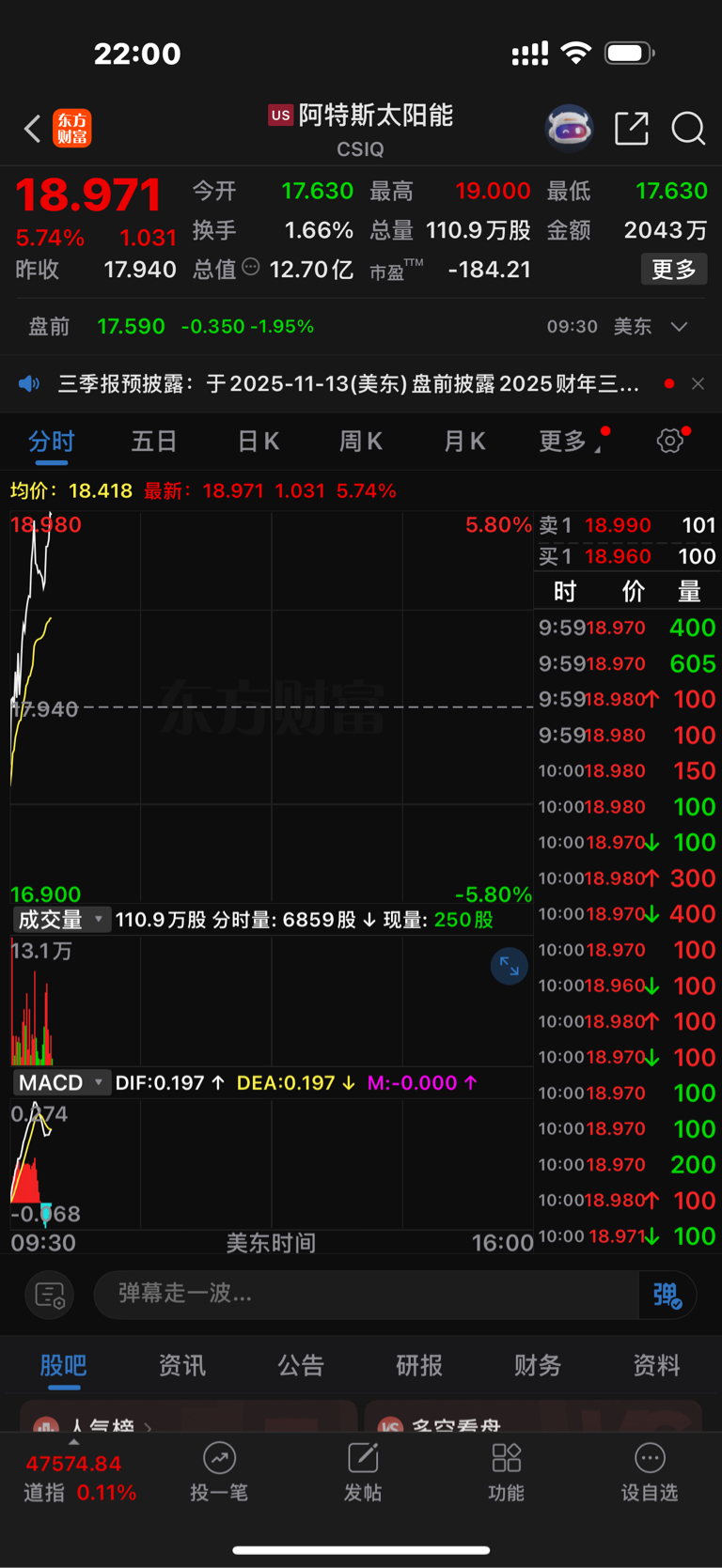Viewport: 722px width, 1568px height.
Task: Toggle the 弹 danmaku button
Action: [667, 1295]
